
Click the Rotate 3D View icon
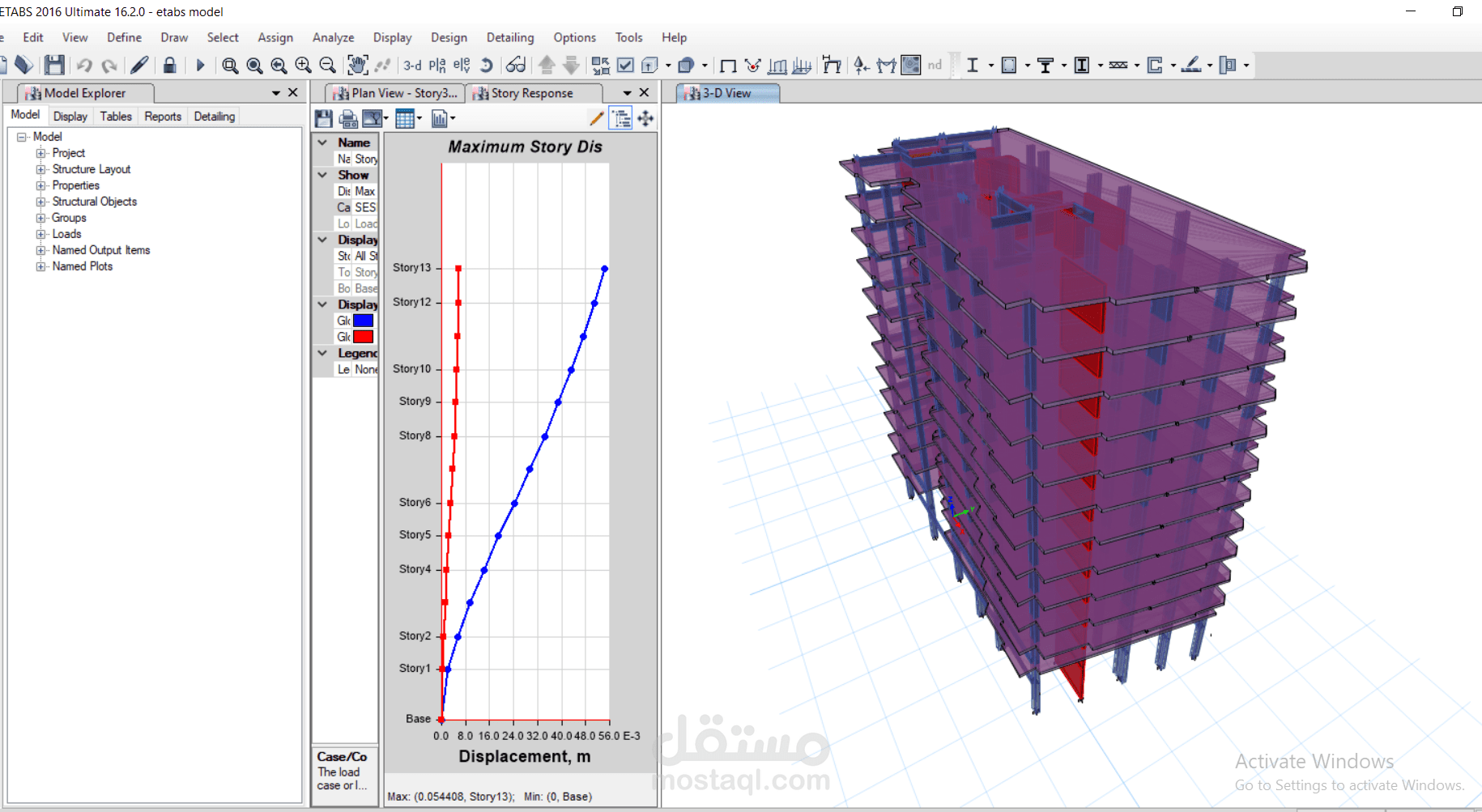[486, 66]
